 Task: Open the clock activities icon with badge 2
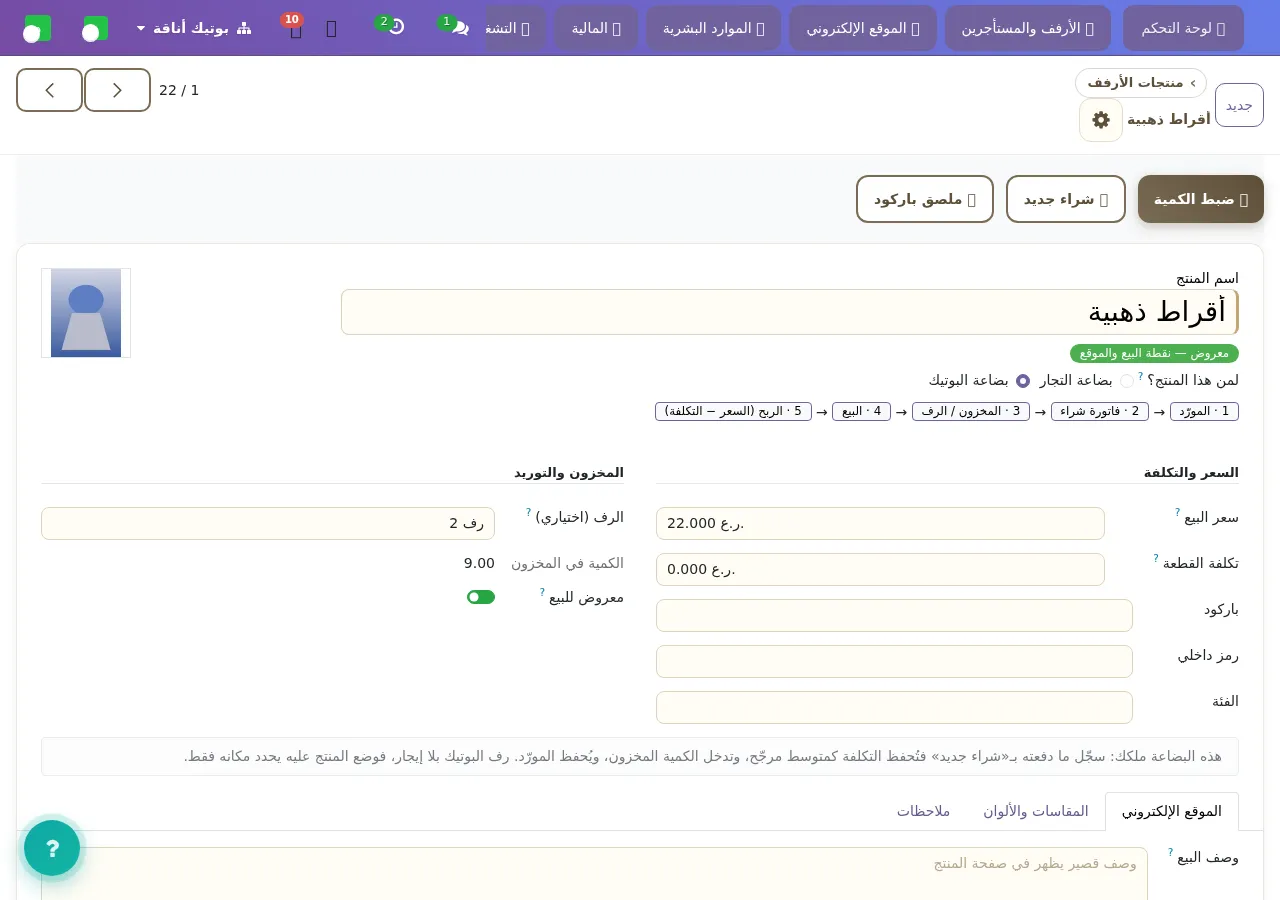[x=395, y=28]
